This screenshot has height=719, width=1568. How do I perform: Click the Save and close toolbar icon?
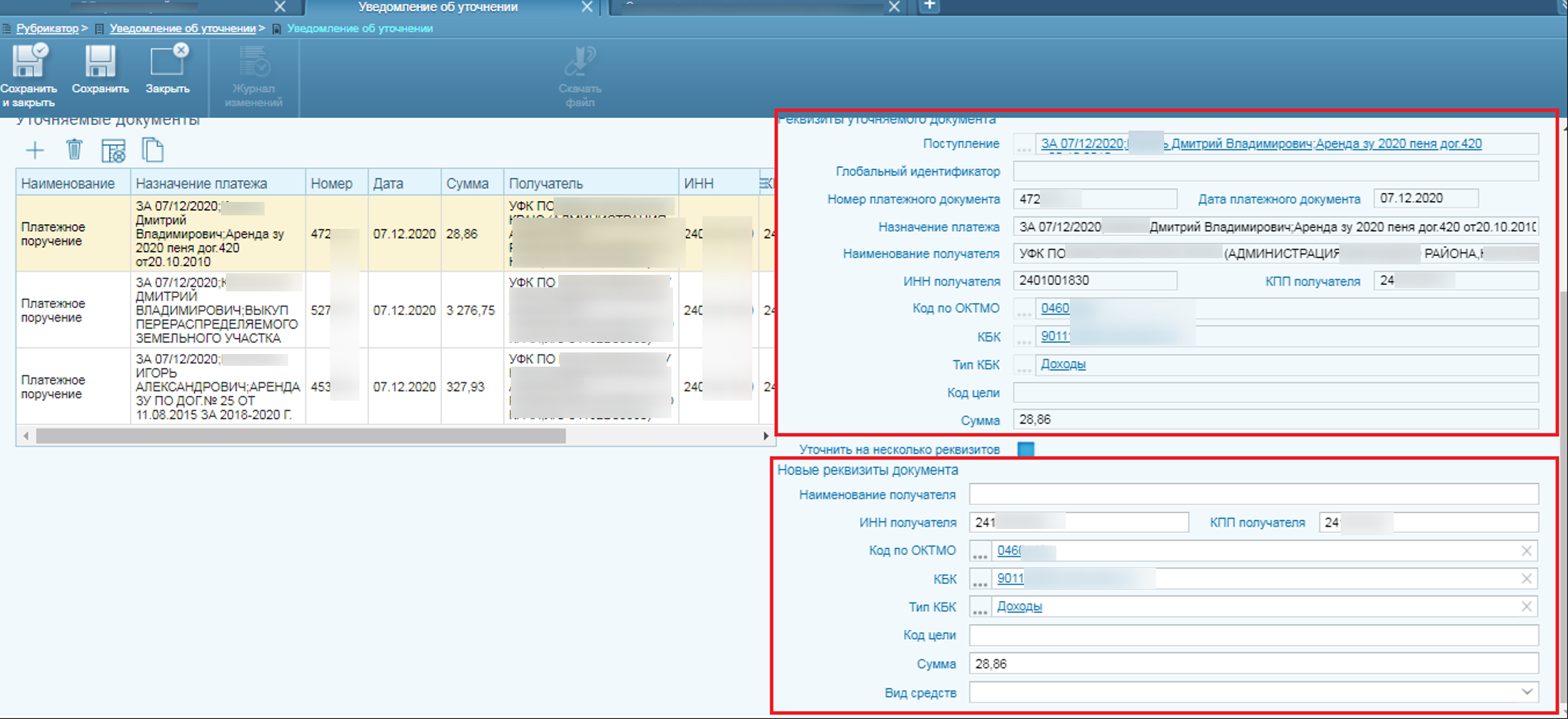(x=29, y=63)
